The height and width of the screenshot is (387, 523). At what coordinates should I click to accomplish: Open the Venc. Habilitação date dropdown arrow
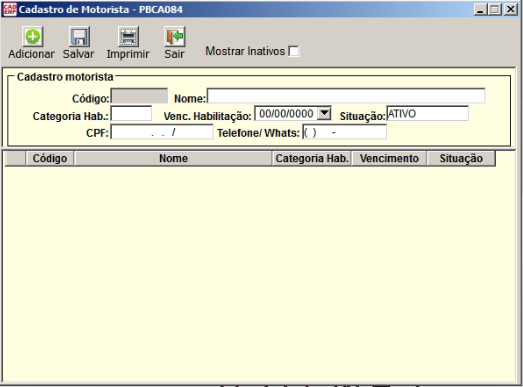[x=324, y=114]
